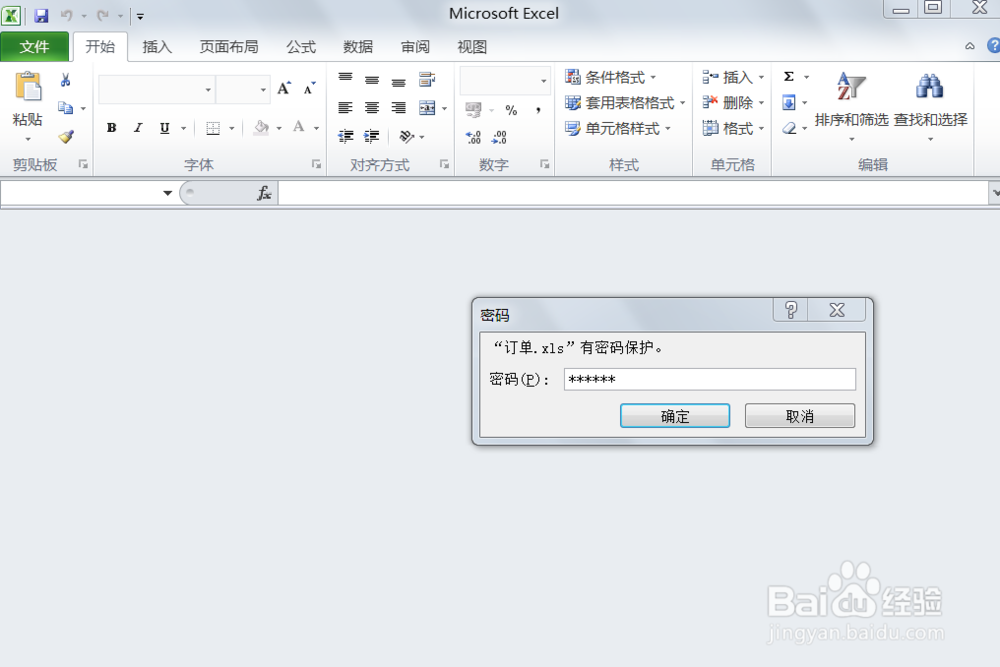Apply percent style
The height and width of the screenshot is (667, 1000).
[x=511, y=110]
